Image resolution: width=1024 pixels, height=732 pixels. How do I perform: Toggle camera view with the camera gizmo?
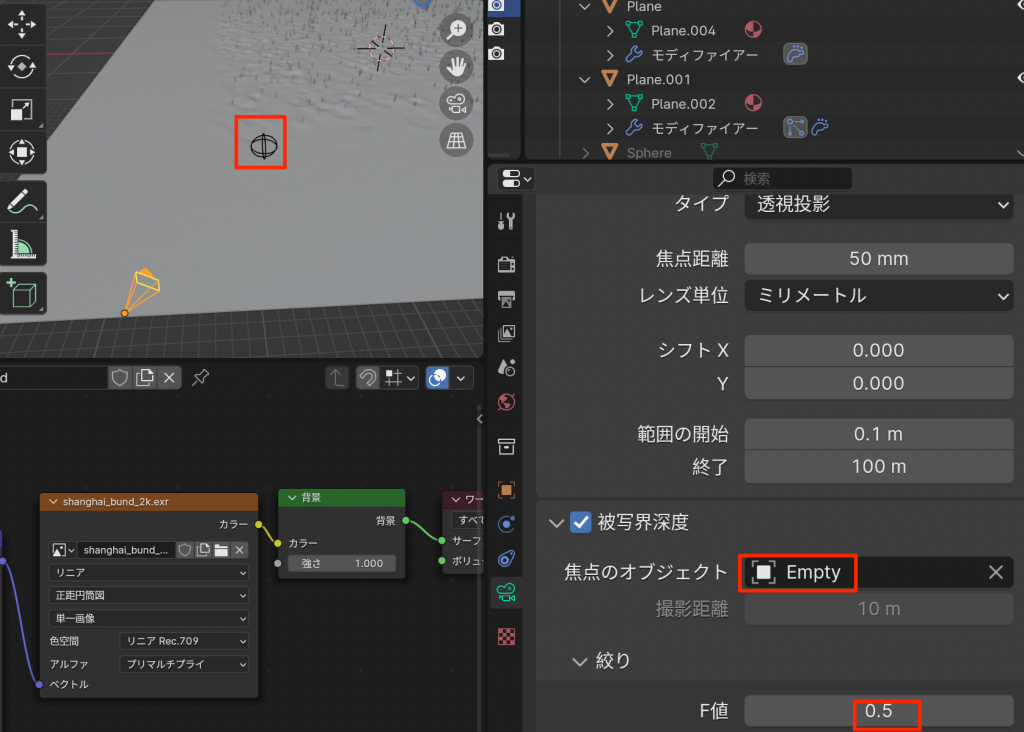click(456, 103)
